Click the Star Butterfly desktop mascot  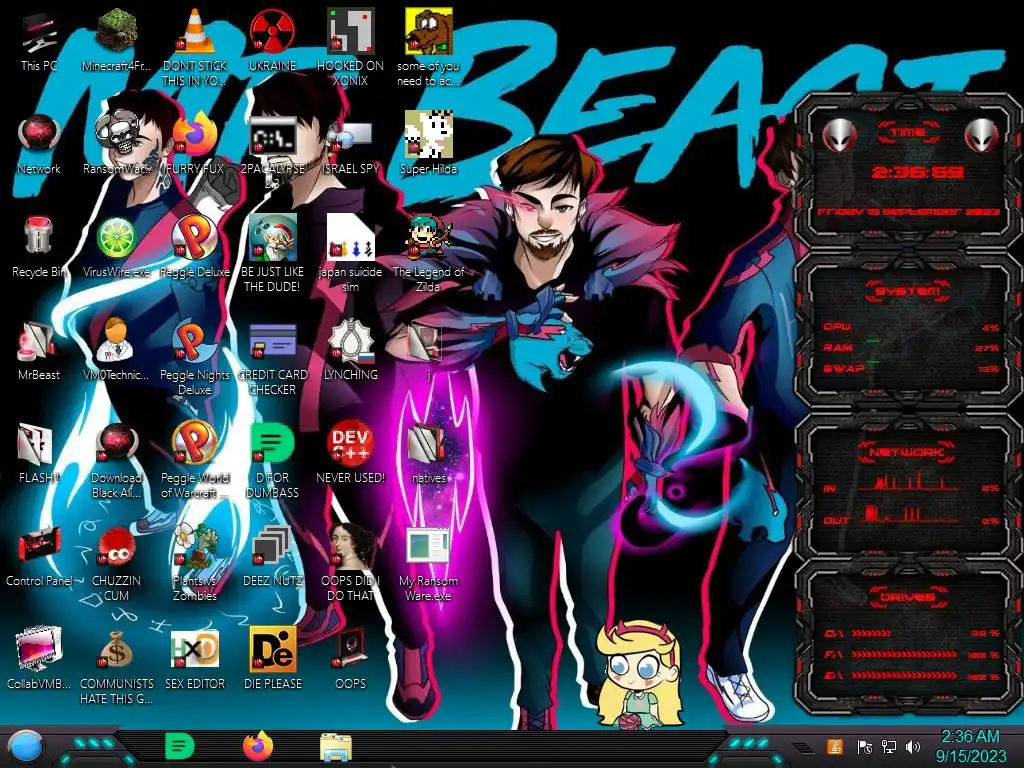(x=640, y=674)
